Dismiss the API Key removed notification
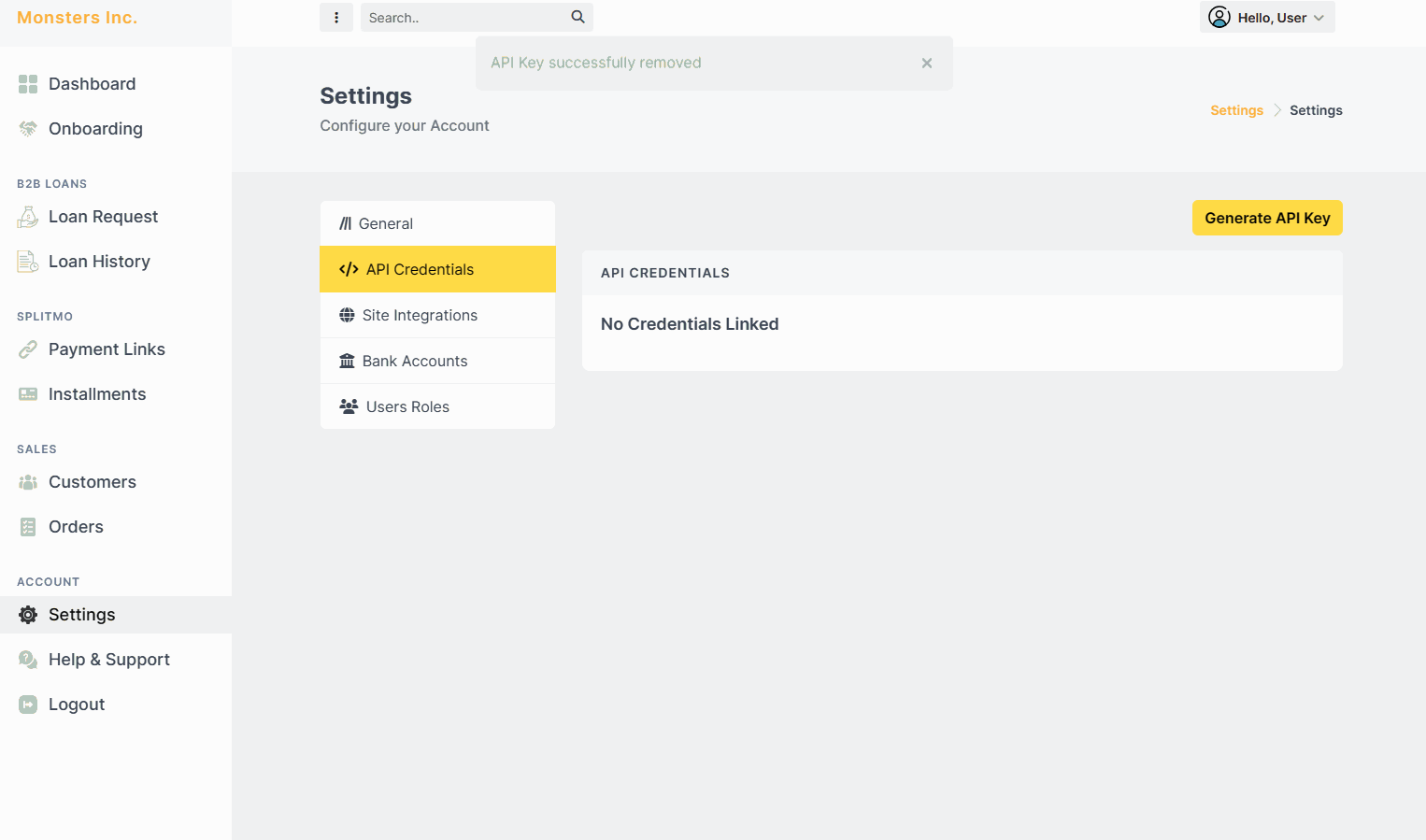Viewport: 1426px width, 840px height. [x=926, y=63]
